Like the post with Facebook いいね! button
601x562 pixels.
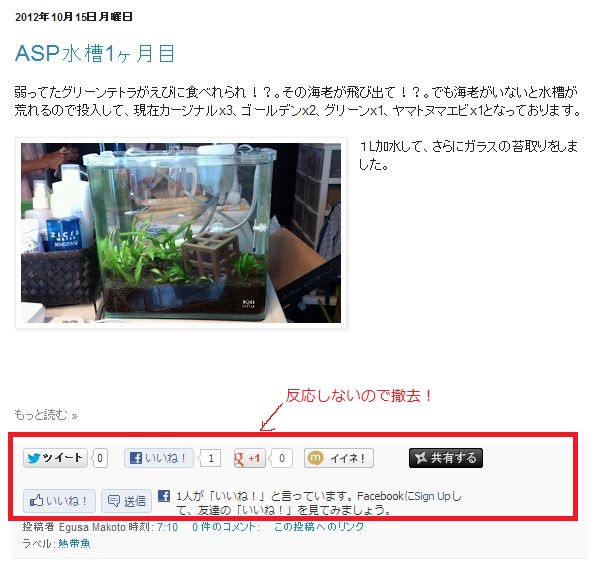pyautogui.click(x=159, y=458)
